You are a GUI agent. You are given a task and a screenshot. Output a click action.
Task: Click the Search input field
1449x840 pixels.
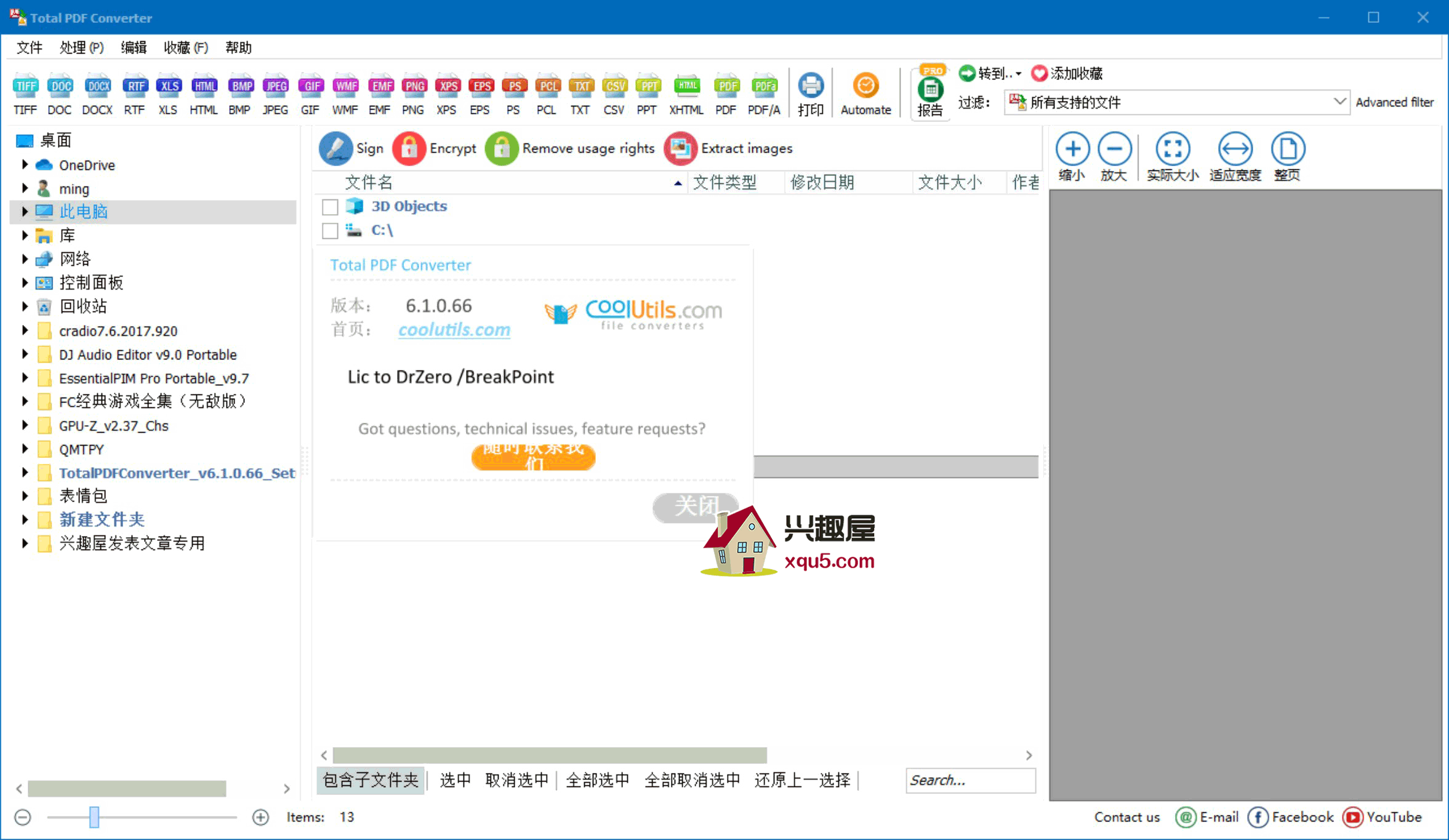point(969,780)
